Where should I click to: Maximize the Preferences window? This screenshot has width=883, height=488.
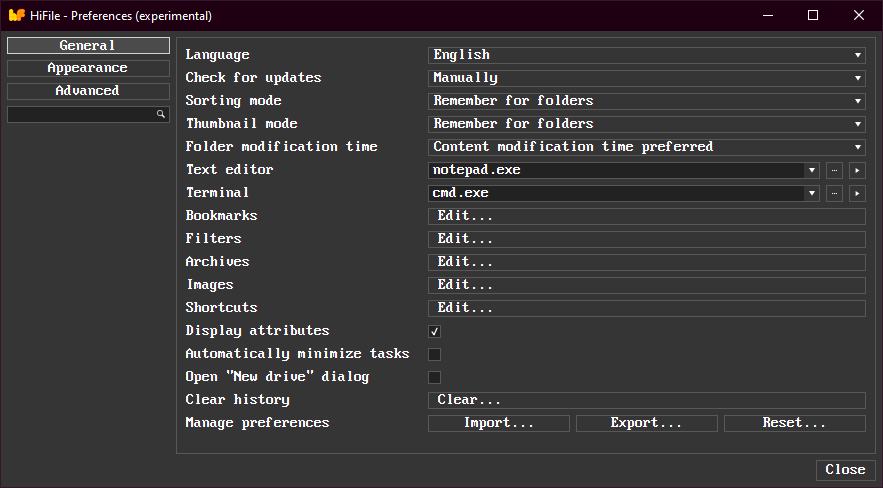(x=812, y=15)
